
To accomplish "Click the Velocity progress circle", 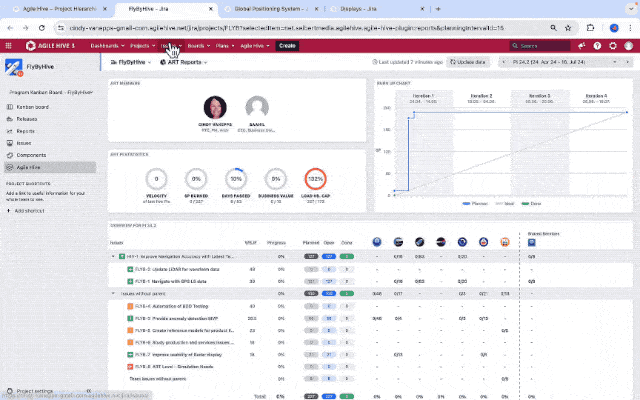I will [156, 179].
